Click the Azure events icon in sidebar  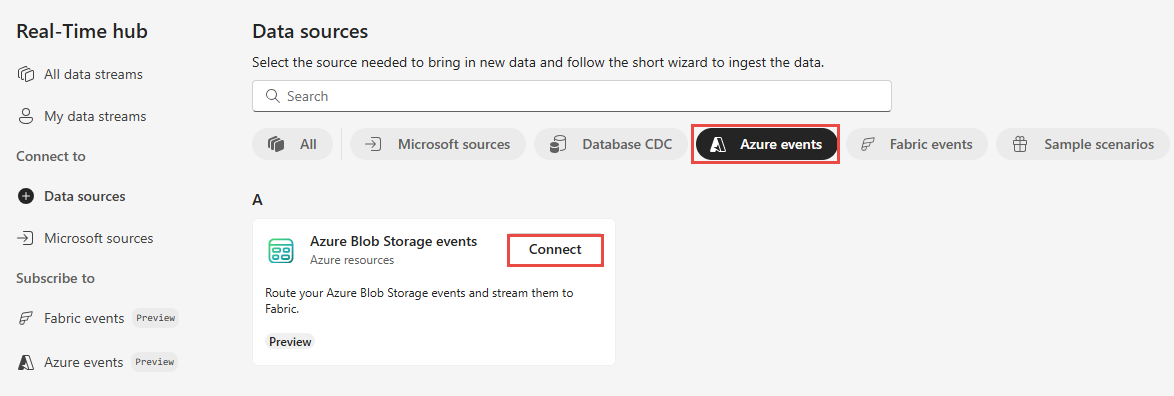pos(26,362)
